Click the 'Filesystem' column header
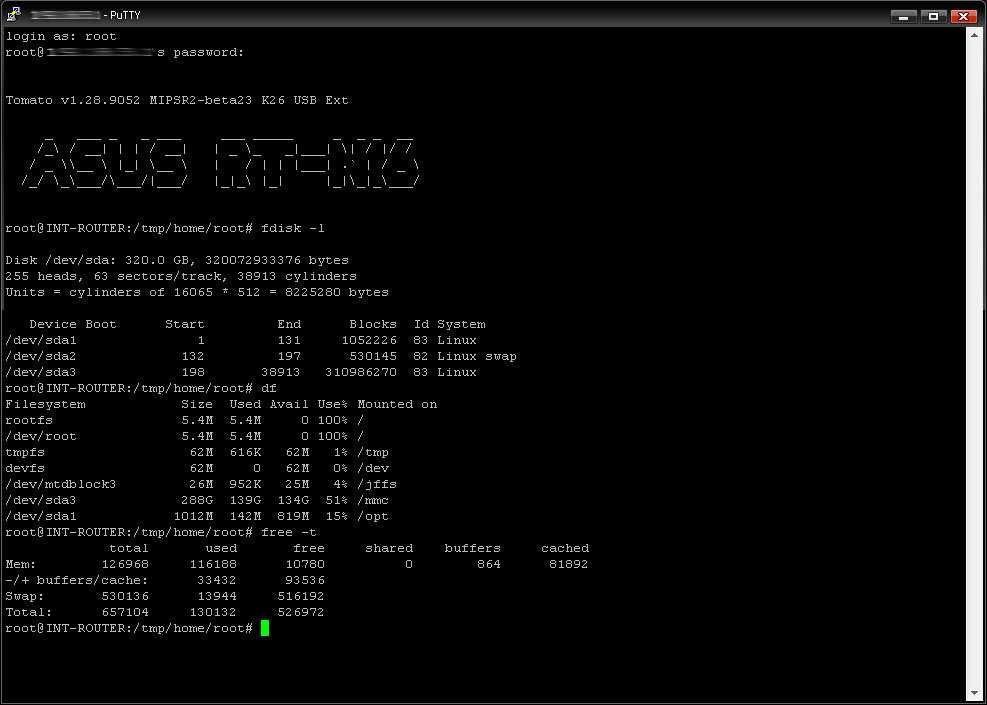 45,405
